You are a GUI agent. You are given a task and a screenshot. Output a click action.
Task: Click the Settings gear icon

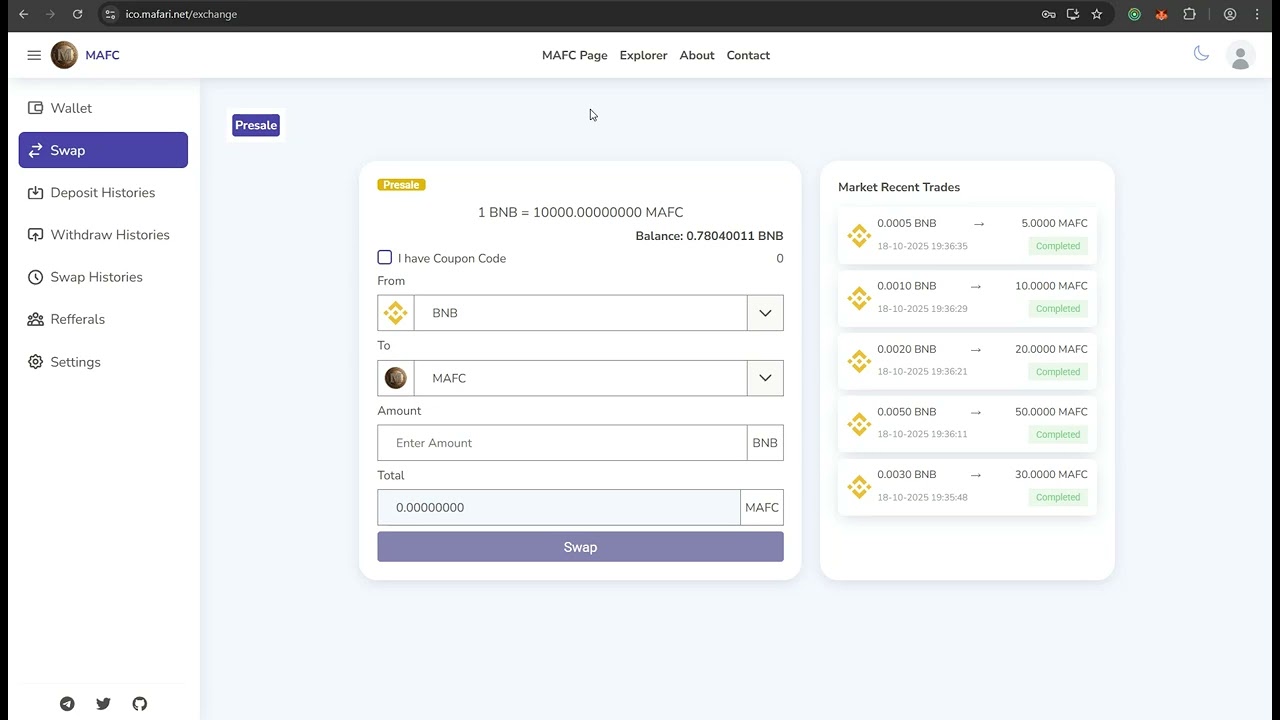coord(35,362)
